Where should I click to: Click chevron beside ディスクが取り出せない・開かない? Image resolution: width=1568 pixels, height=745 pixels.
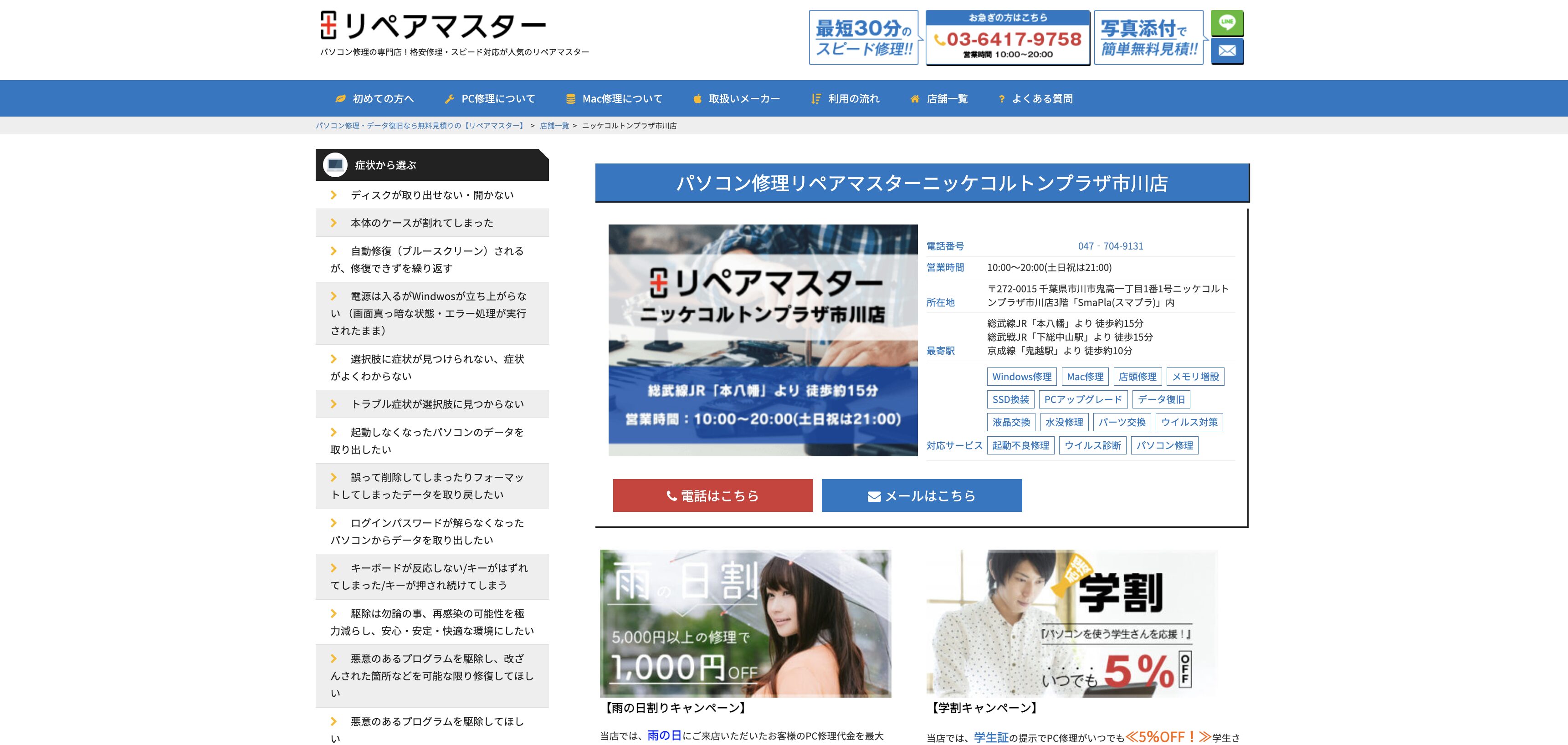pos(333,195)
